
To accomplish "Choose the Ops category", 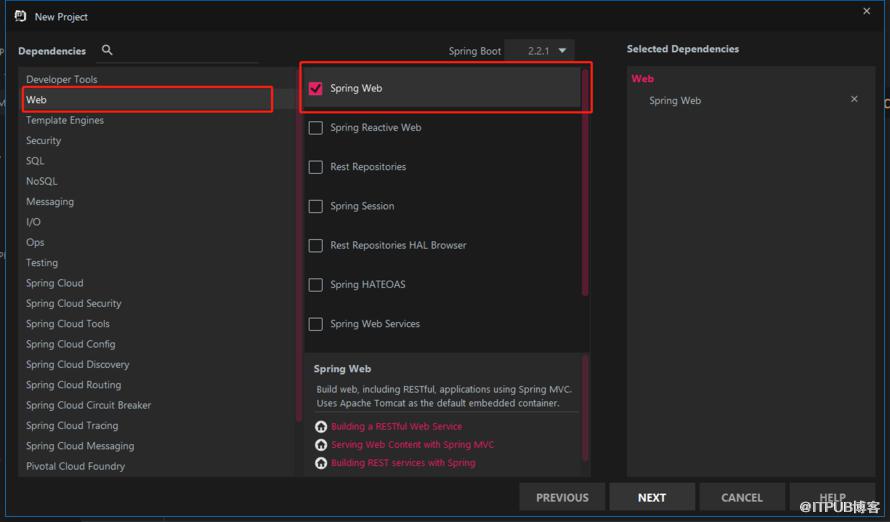I will [x=158, y=242].
